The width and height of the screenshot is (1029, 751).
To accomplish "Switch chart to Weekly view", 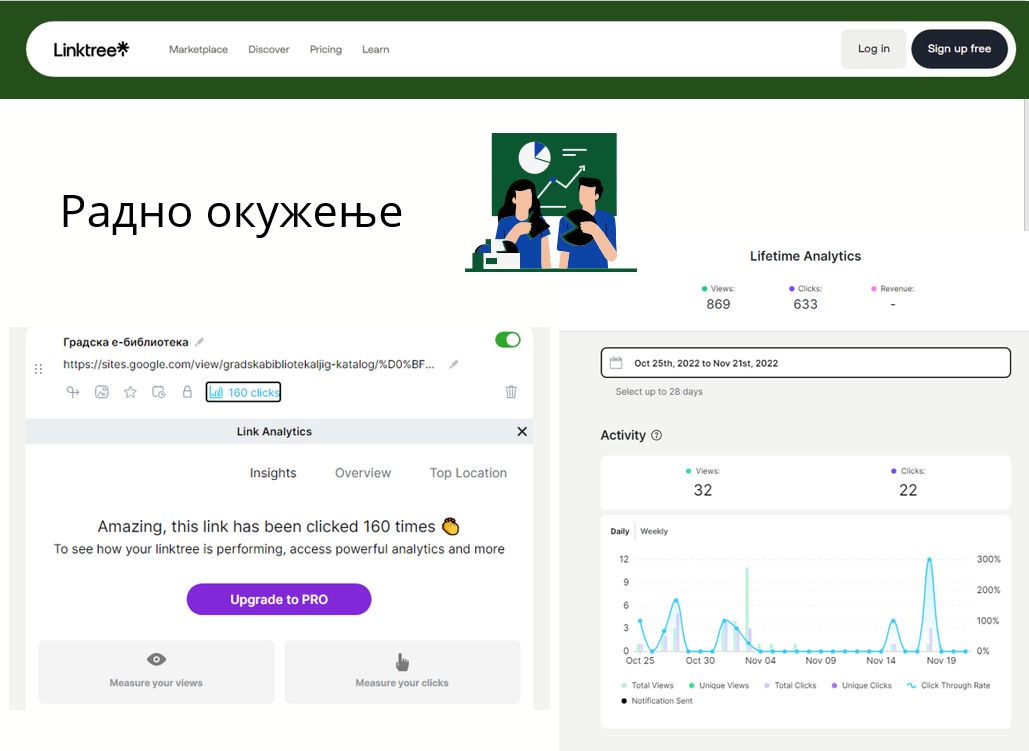I will [654, 531].
